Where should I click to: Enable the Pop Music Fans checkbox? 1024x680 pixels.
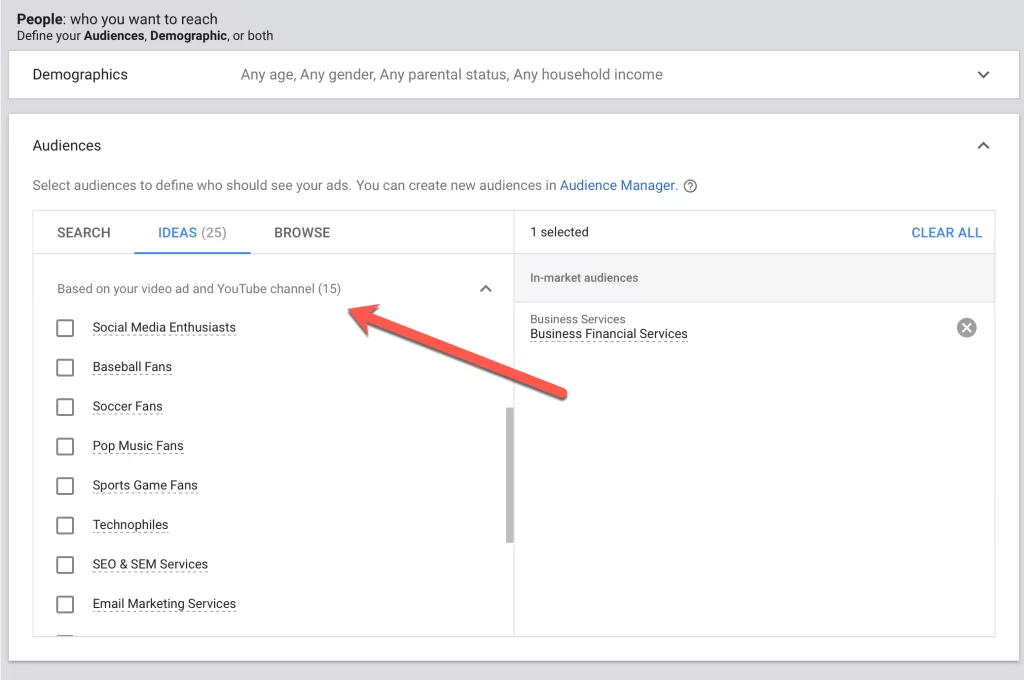pos(65,446)
